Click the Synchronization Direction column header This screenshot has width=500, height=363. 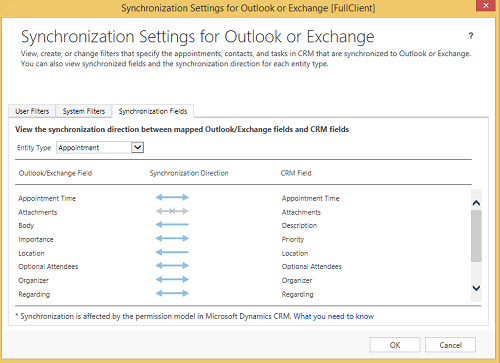[189, 173]
